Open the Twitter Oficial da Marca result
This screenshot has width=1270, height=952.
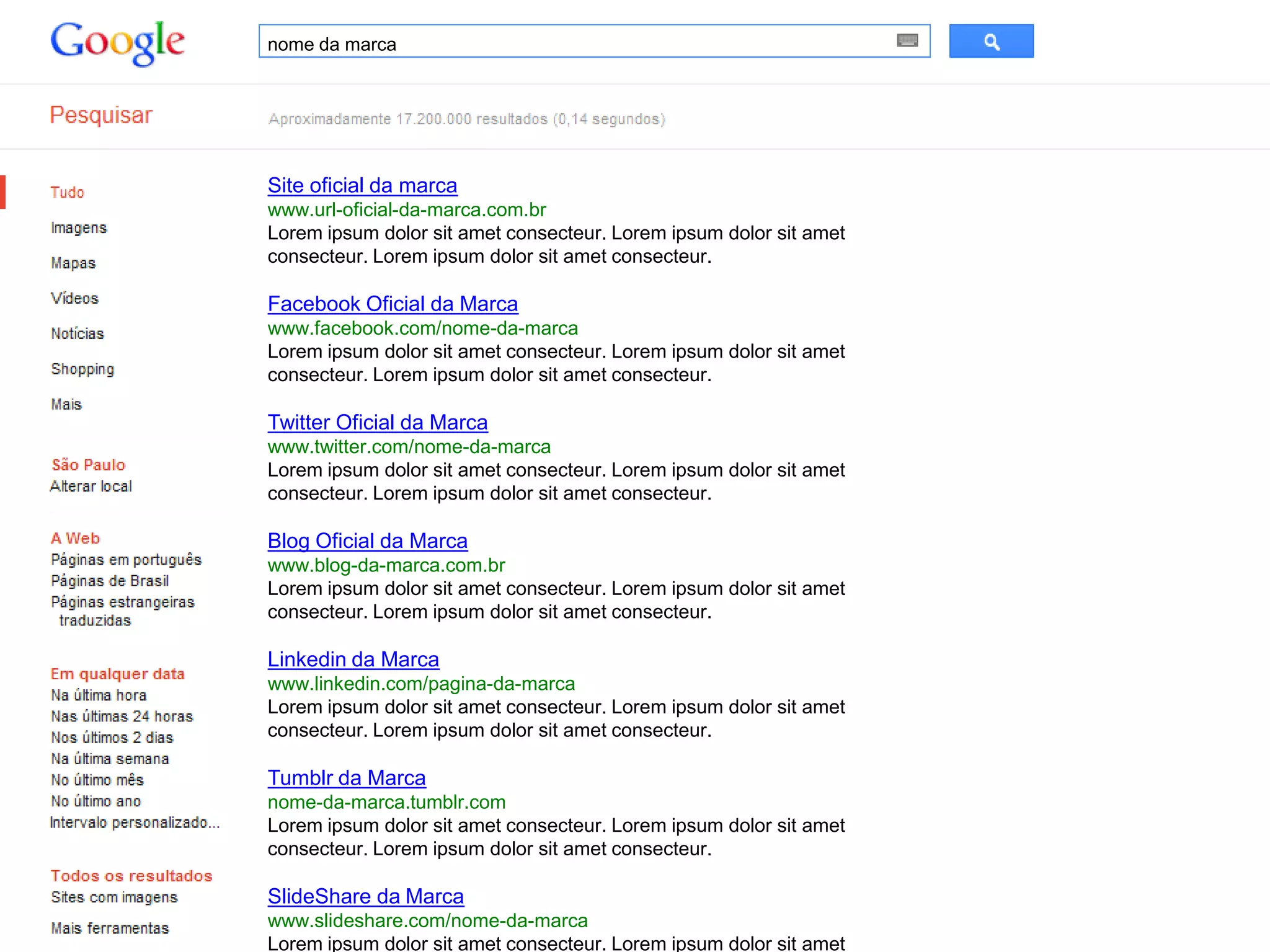(378, 423)
